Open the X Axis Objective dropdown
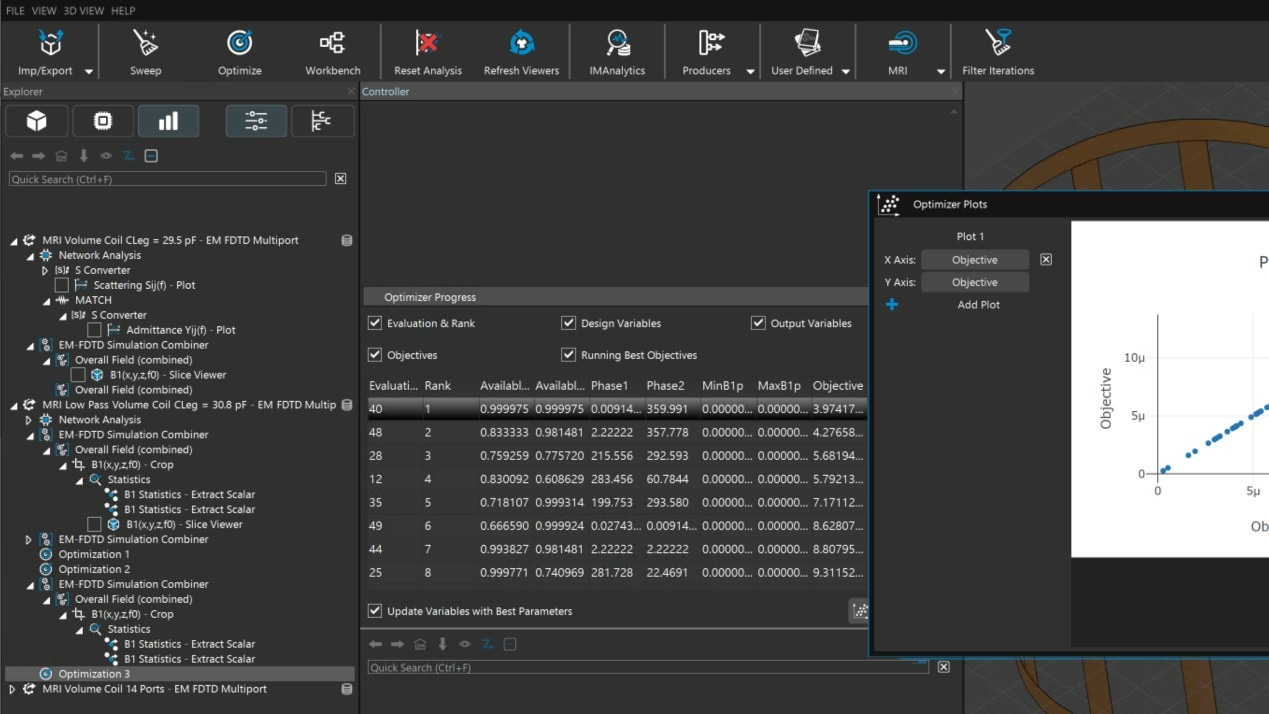Screen dimensions: 1269x714 click(x=974, y=260)
